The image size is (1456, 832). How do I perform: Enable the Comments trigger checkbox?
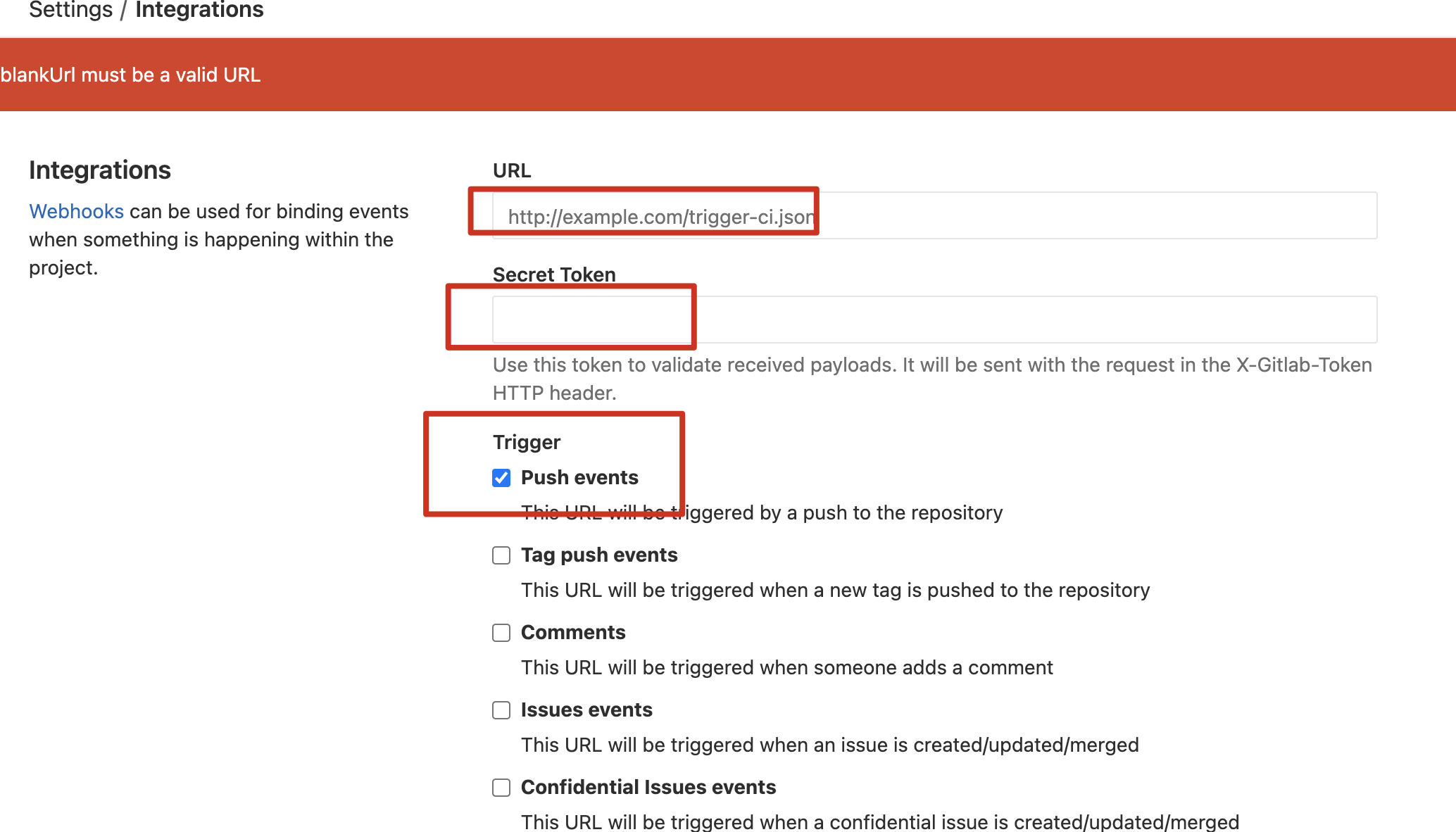click(501, 633)
